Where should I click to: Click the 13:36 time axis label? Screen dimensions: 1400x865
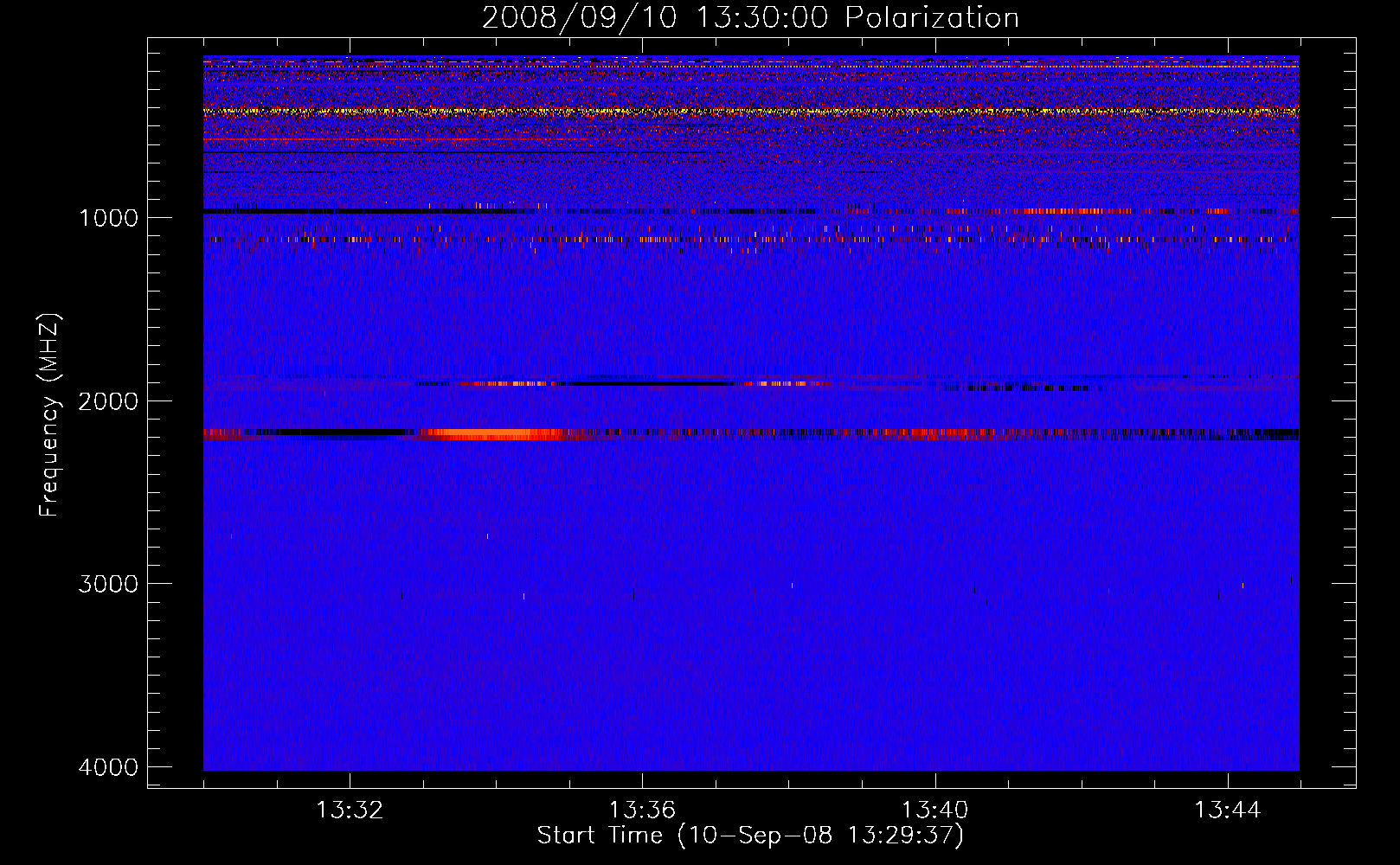642,811
